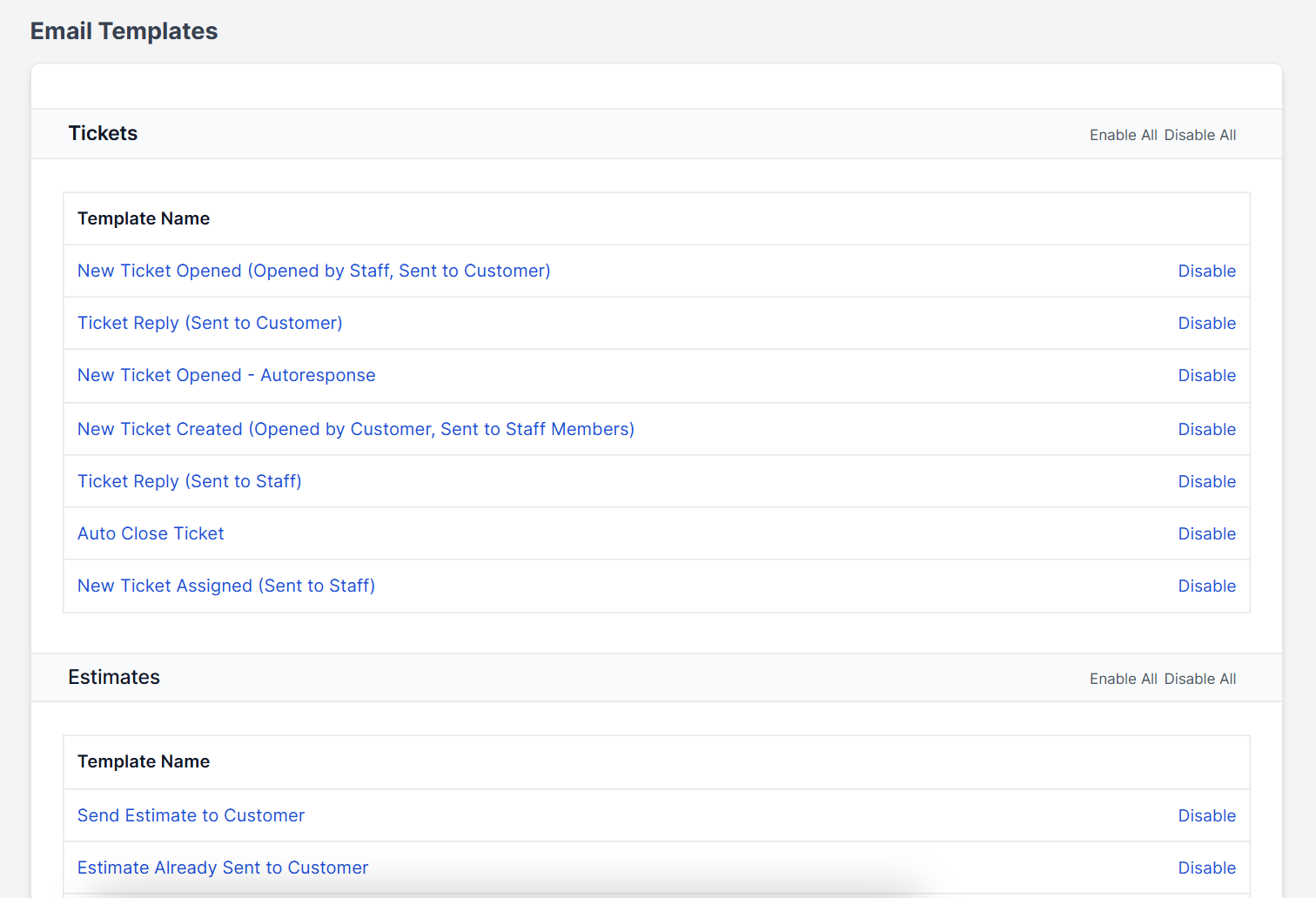Click the 'Estimates' section heading
The width and height of the screenshot is (1316, 898).
(x=114, y=677)
